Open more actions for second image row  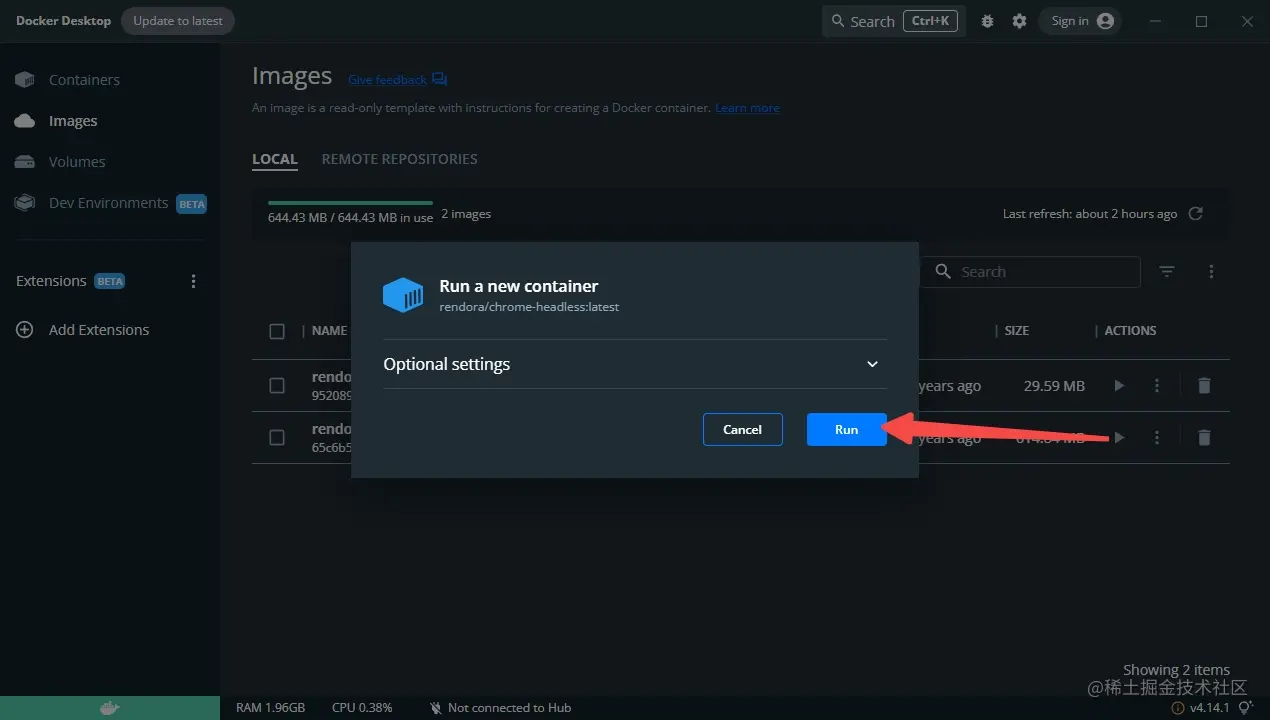(x=1157, y=438)
